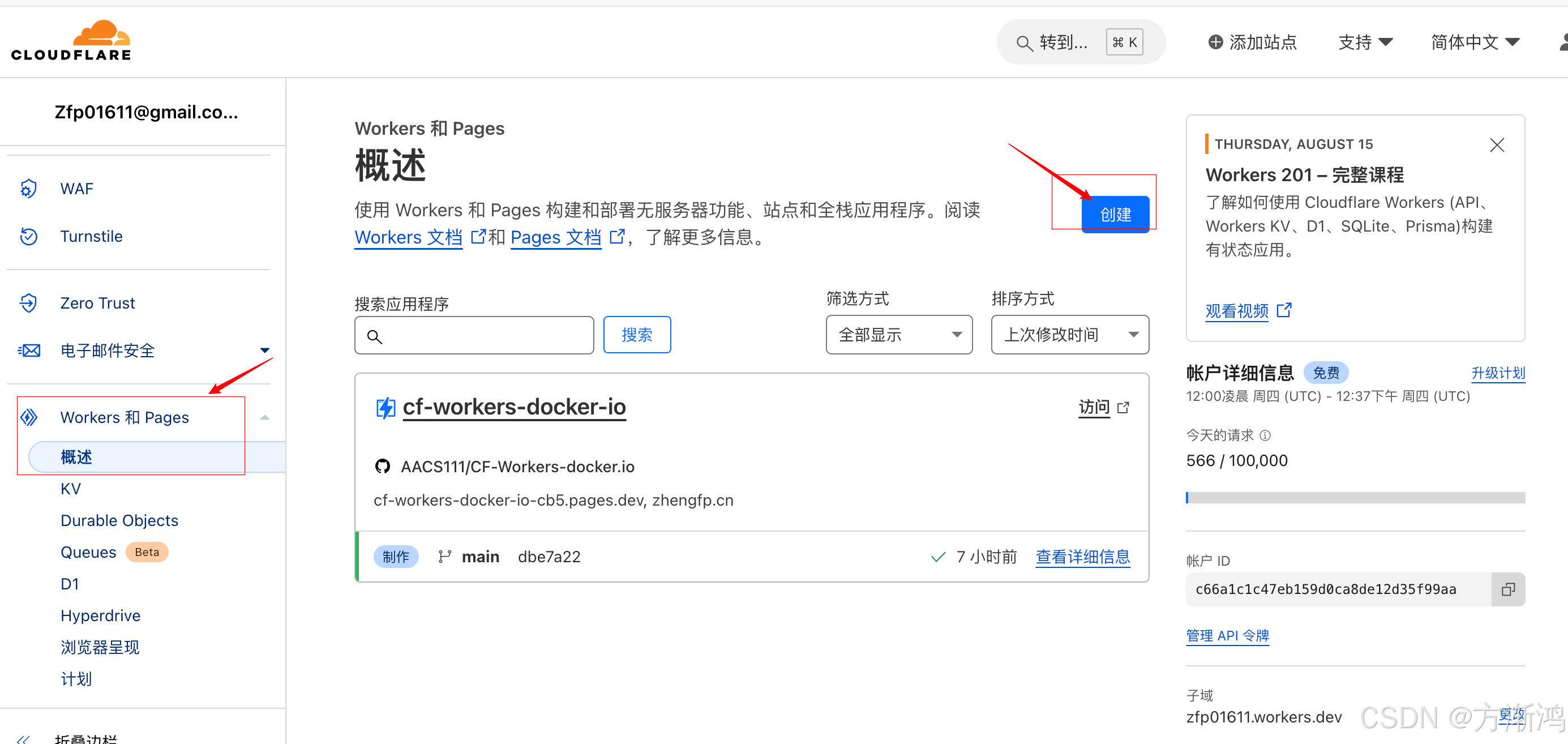The height and width of the screenshot is (744, 1568).
Task: Click the email security envelope icon
Action: point(29,350)
